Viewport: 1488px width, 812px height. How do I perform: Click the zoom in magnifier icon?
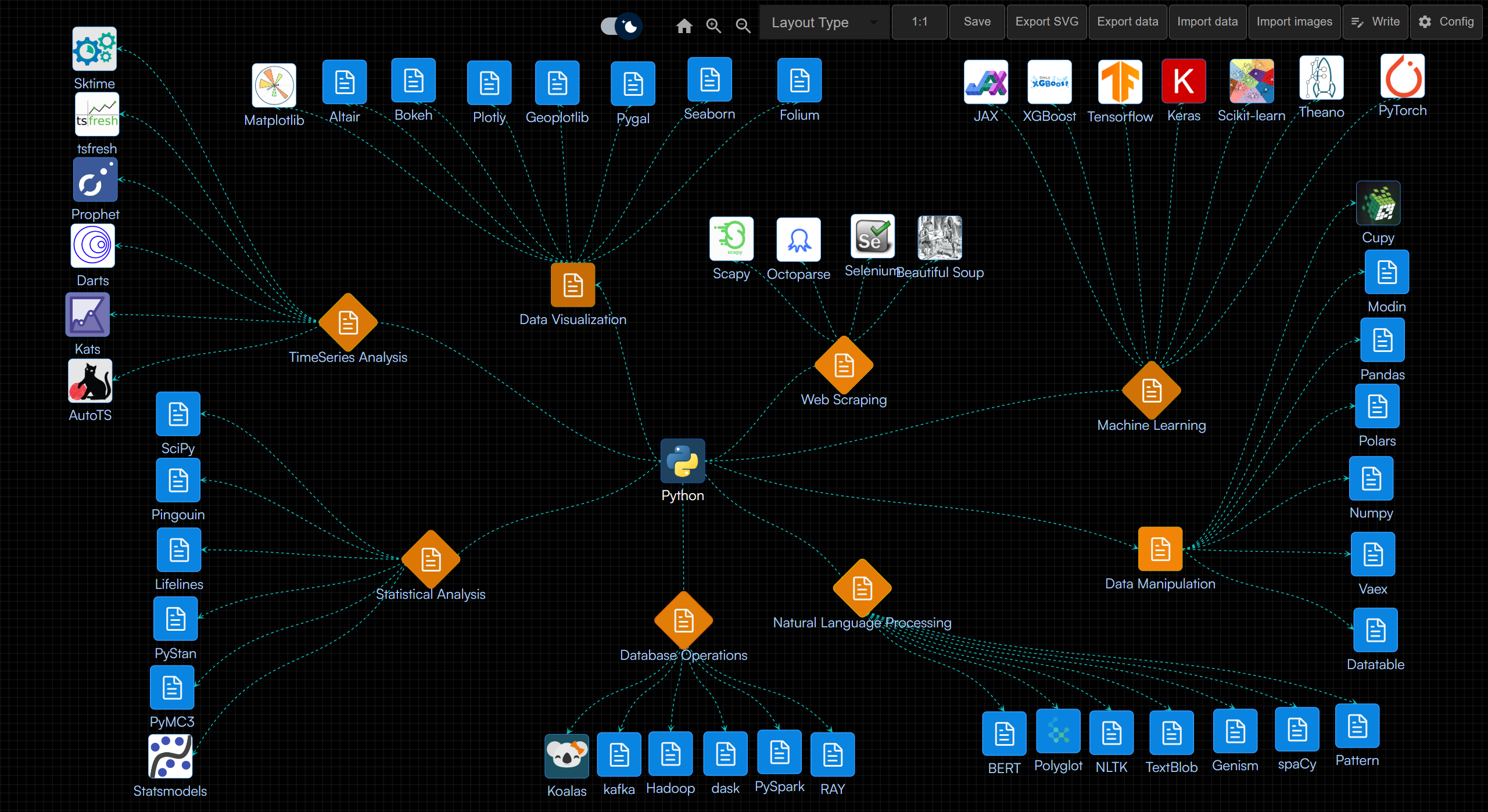click(x=713, y=26)
